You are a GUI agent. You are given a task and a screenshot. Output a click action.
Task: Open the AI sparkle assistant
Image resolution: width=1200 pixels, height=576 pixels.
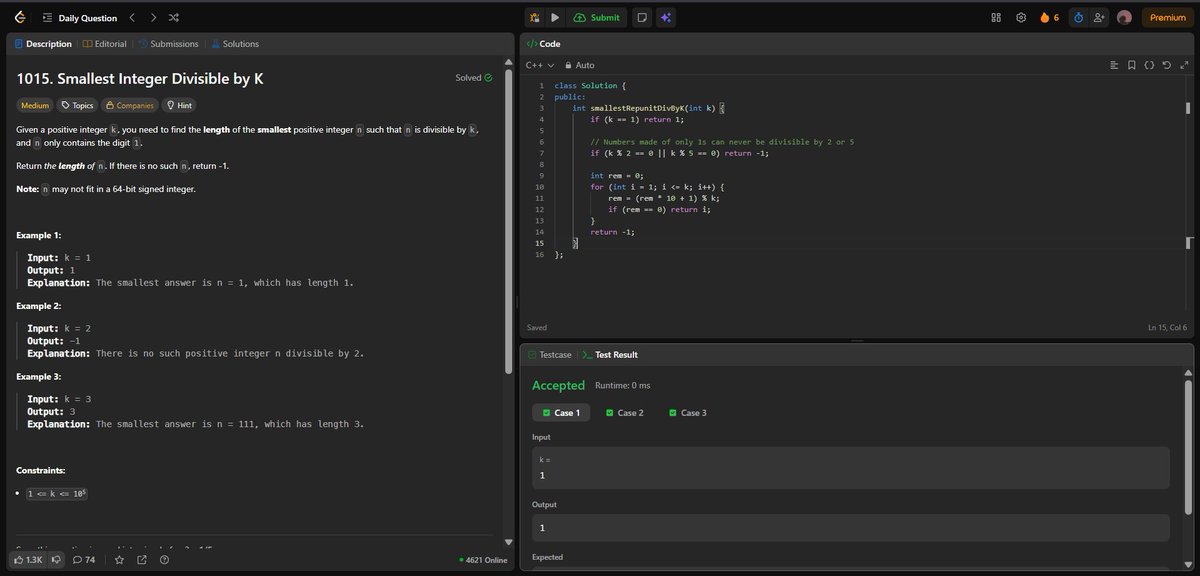666,18
